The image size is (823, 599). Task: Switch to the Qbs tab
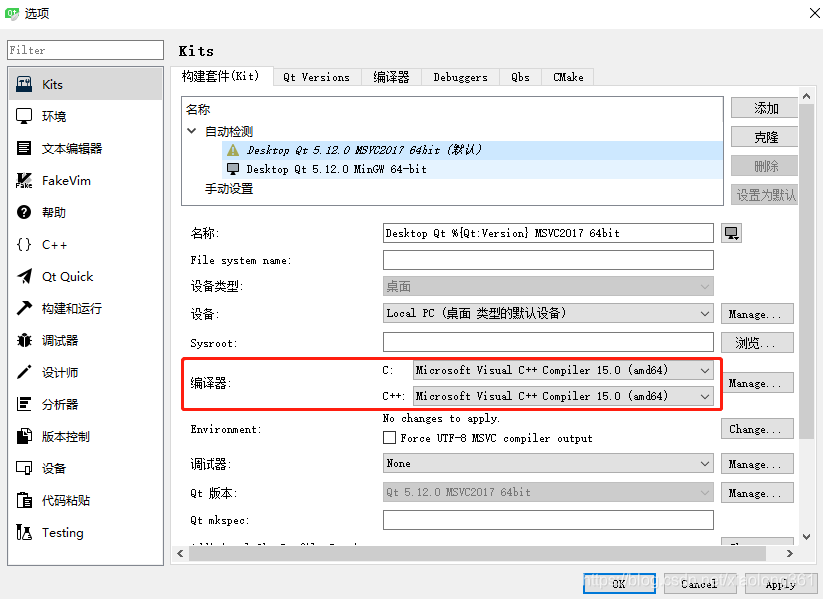520,77
